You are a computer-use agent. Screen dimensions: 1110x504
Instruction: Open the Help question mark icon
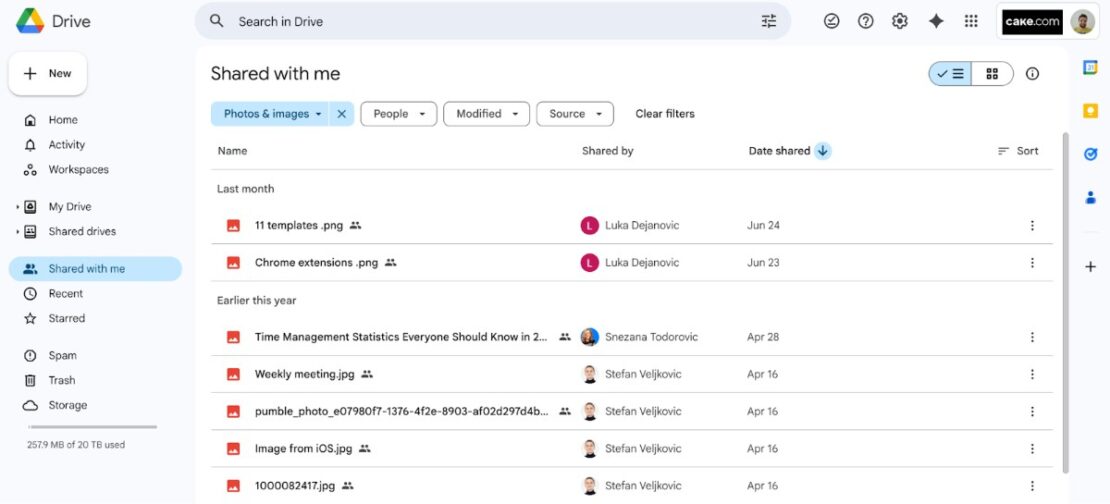coord(866,21)
